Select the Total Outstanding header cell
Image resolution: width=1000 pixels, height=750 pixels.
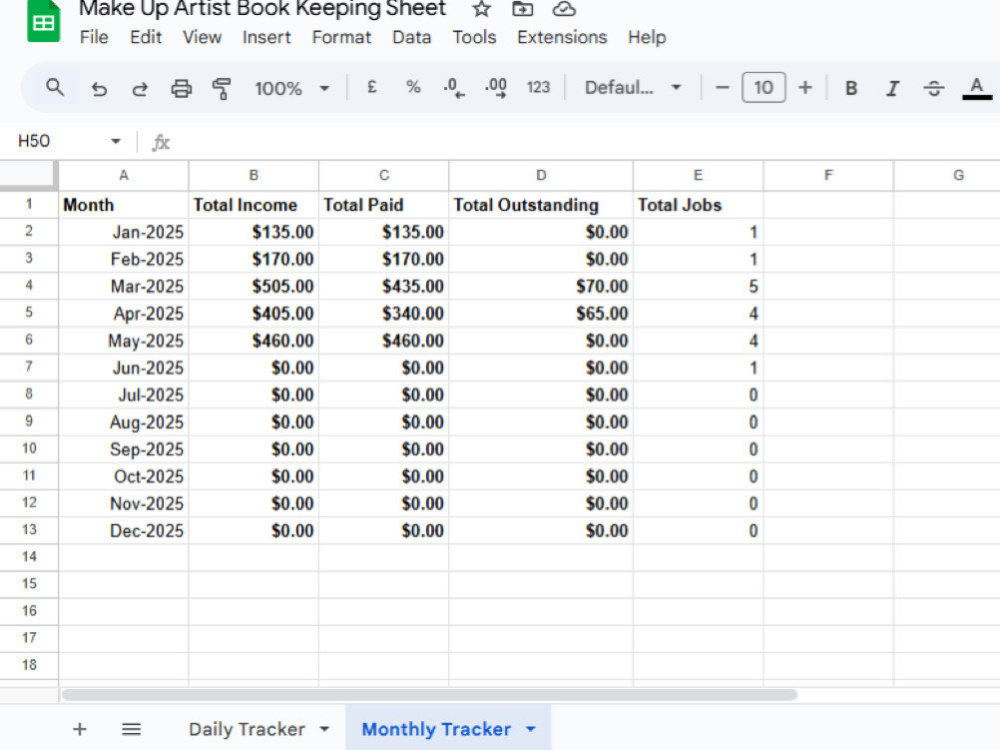coord(541,205)
